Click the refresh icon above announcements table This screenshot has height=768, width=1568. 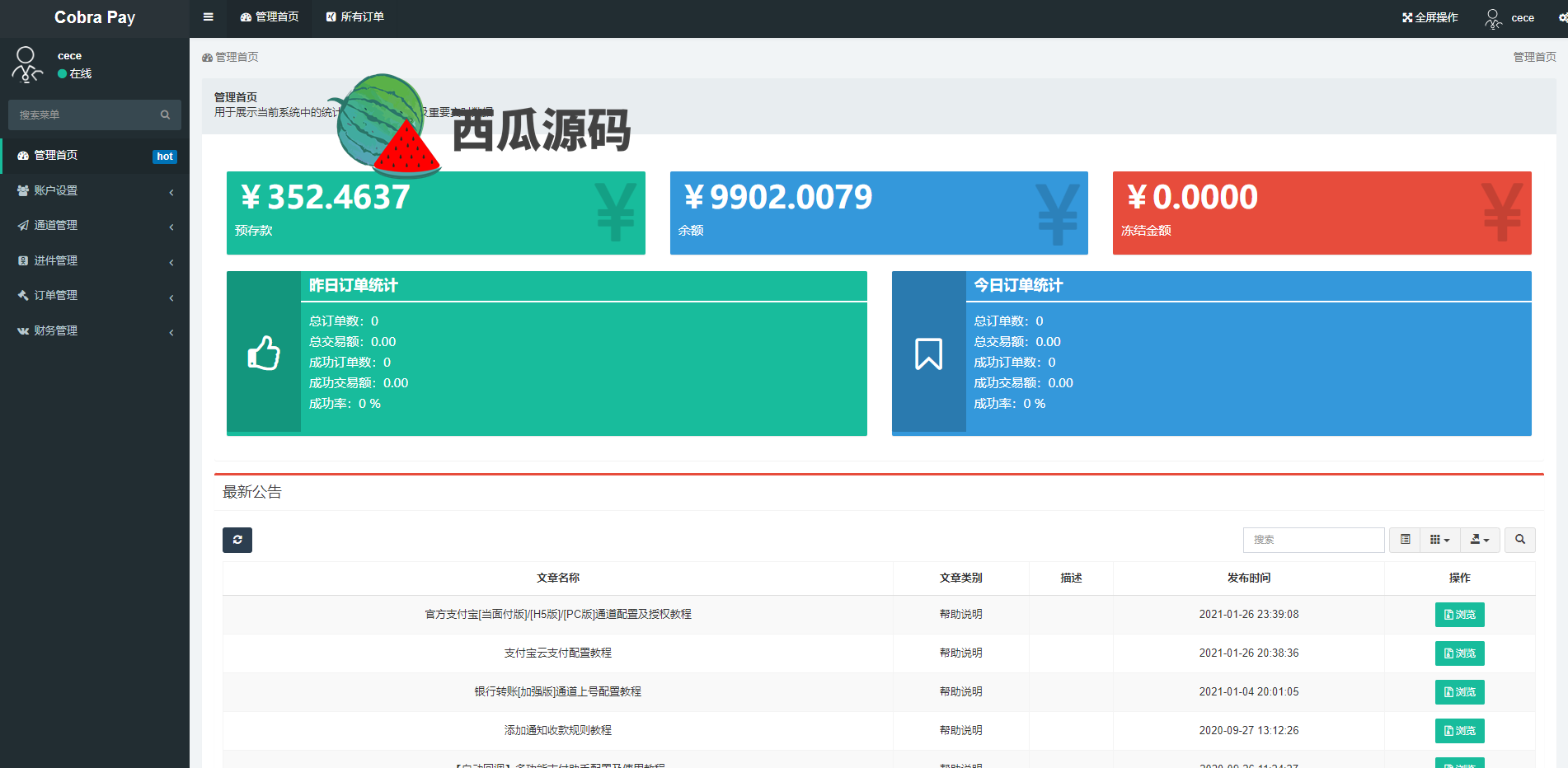237,540
